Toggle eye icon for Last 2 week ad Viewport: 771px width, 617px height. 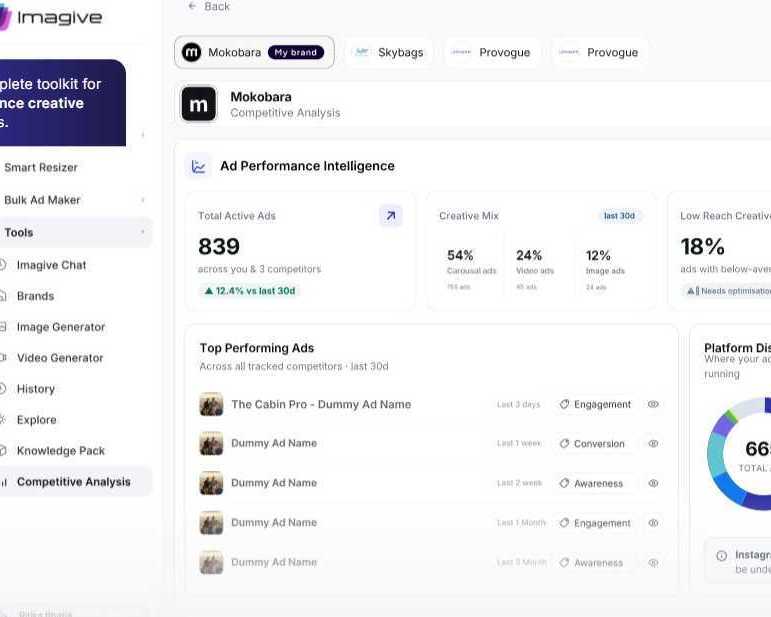pyautogui.click(x=653, y=483)
